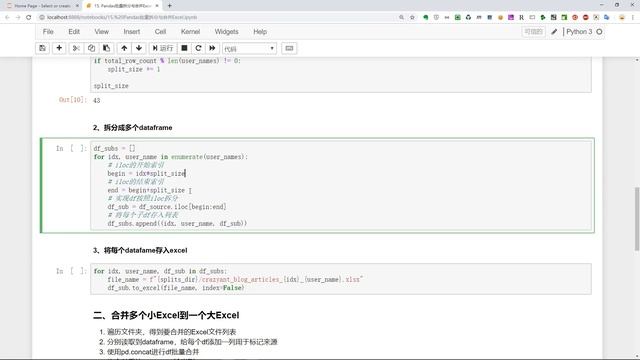Open the browser profile avatar

tap(622, 17)
